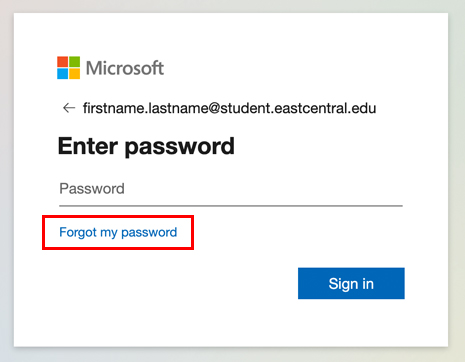
Task: Click the blue Sign in button
Action: (x=351, y=283)
